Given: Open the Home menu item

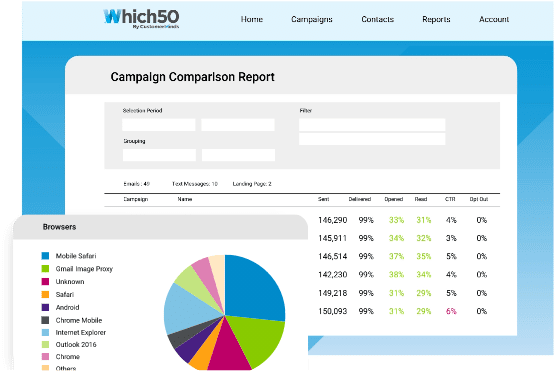Looking at the screenshot, I should pos(252,19).
